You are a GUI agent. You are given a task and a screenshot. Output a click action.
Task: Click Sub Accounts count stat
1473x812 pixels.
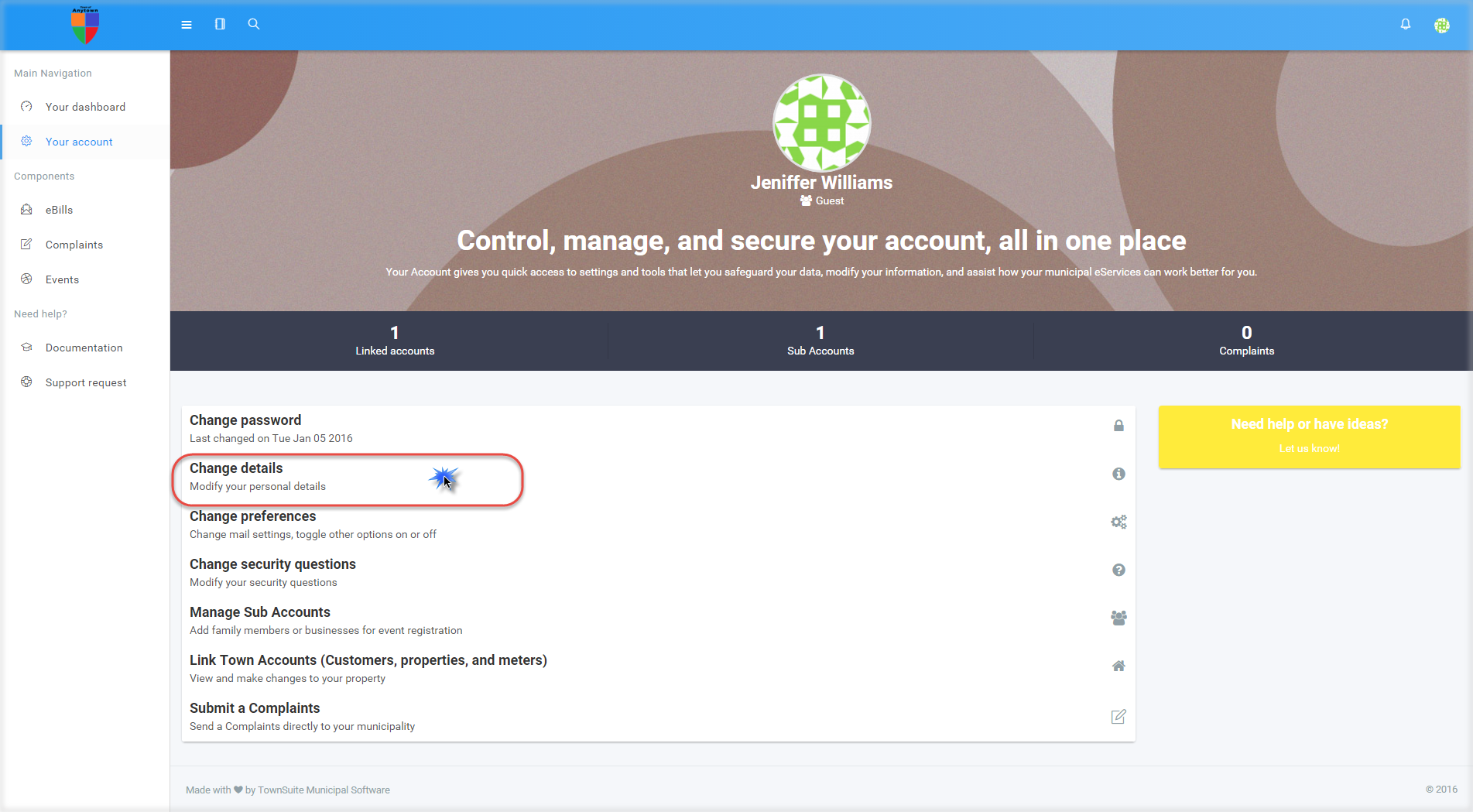tap(820, 341)
